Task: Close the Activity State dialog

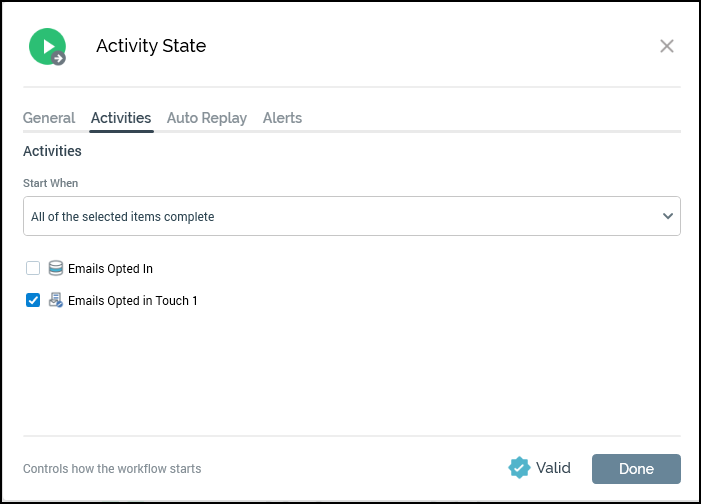Action: tap(667, 46)
